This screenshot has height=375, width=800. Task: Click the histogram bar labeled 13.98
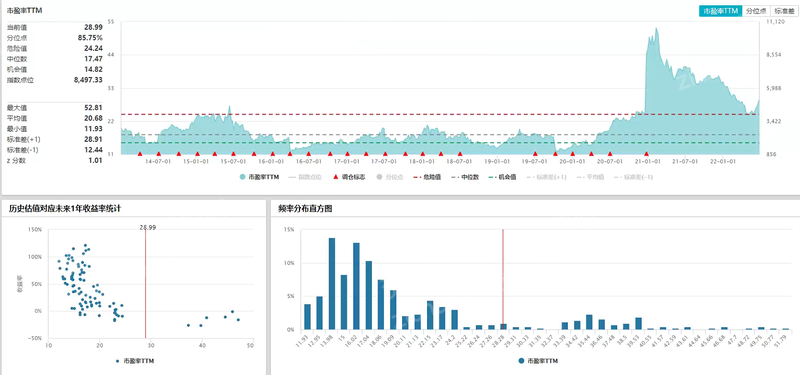coord(332,284)
